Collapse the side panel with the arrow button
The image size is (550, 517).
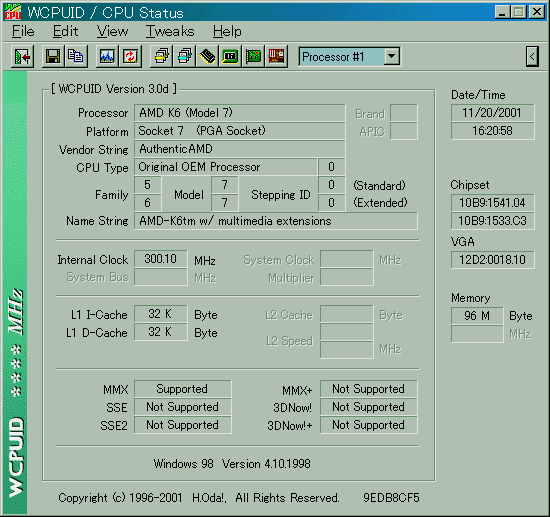pos(532,56)
